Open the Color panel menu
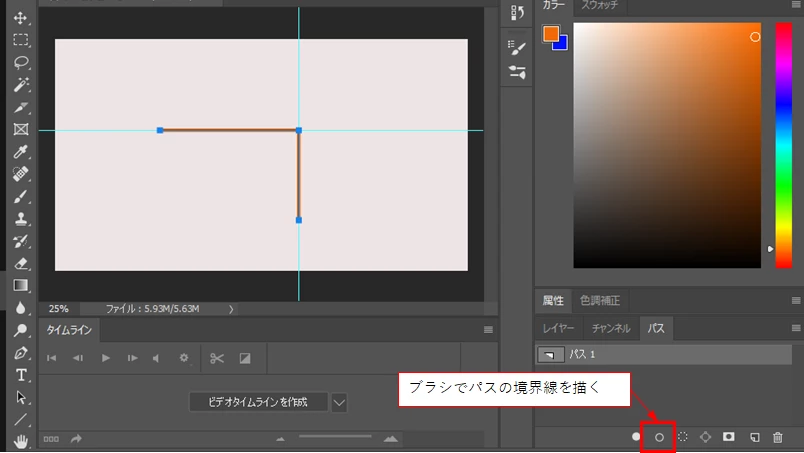Screen dimensions: 804x453 (x=796, y=5)
